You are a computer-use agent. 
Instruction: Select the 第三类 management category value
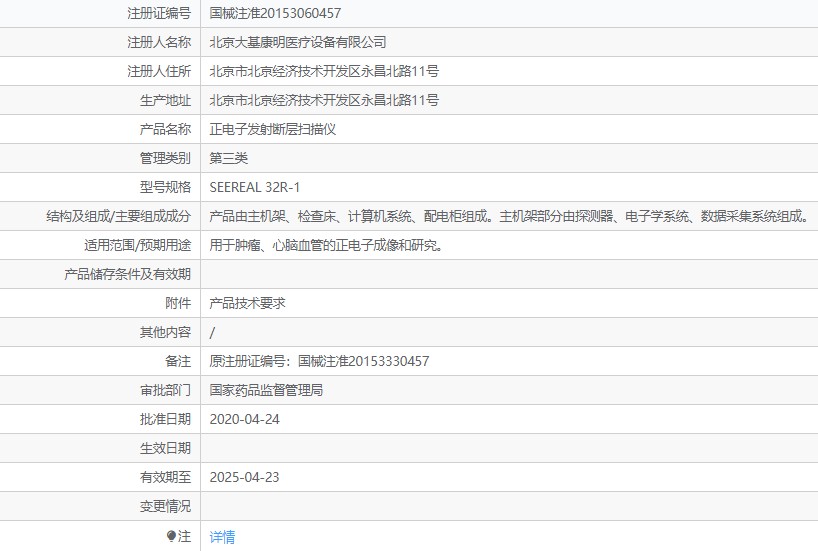coord(228,158)
